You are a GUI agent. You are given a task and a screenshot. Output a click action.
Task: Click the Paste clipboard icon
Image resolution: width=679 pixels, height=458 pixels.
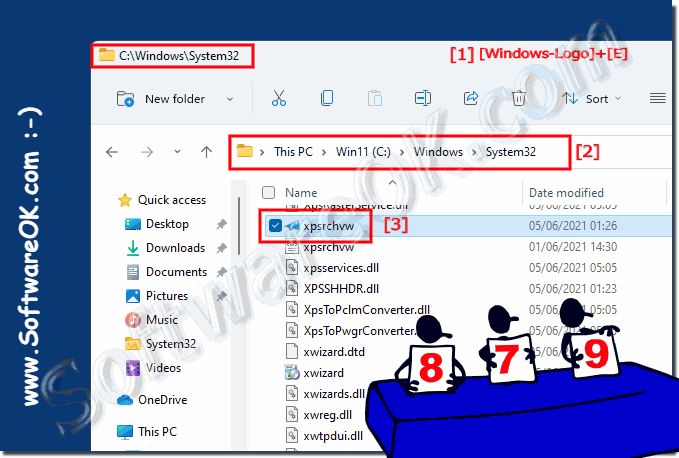click(x=375, y=98)
